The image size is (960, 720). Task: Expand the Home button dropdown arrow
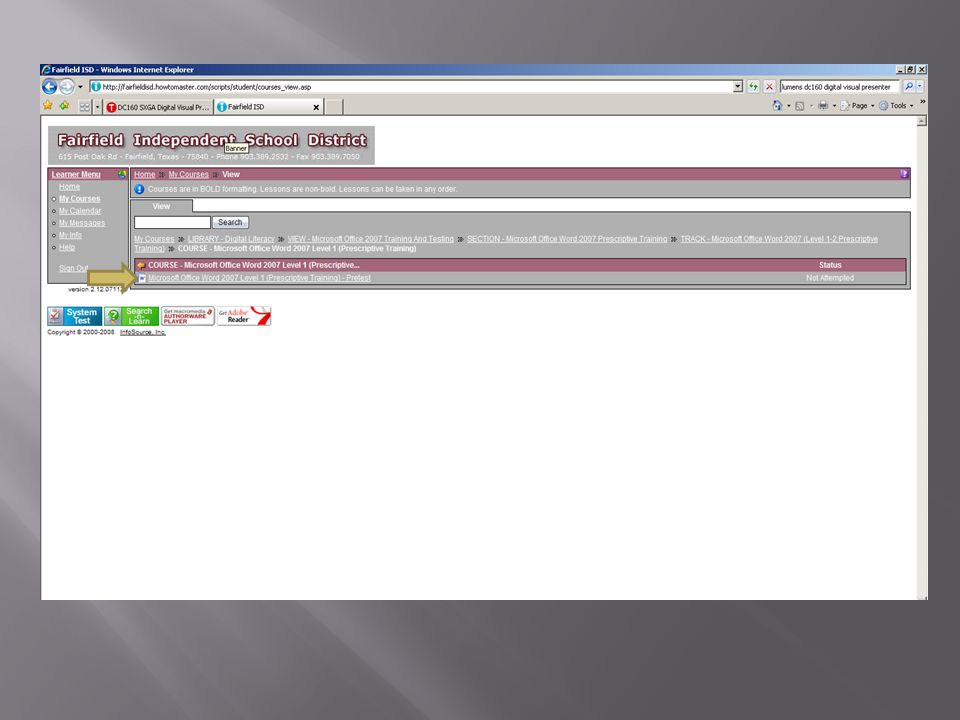pyautogui.click(x=789, y=106)
